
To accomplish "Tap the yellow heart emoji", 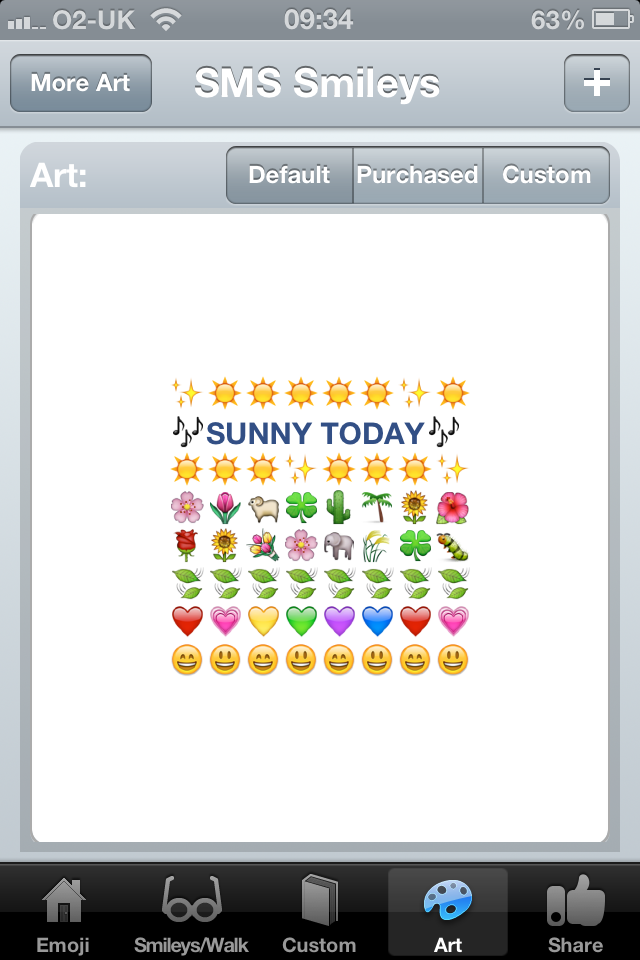I will (263, 621).
